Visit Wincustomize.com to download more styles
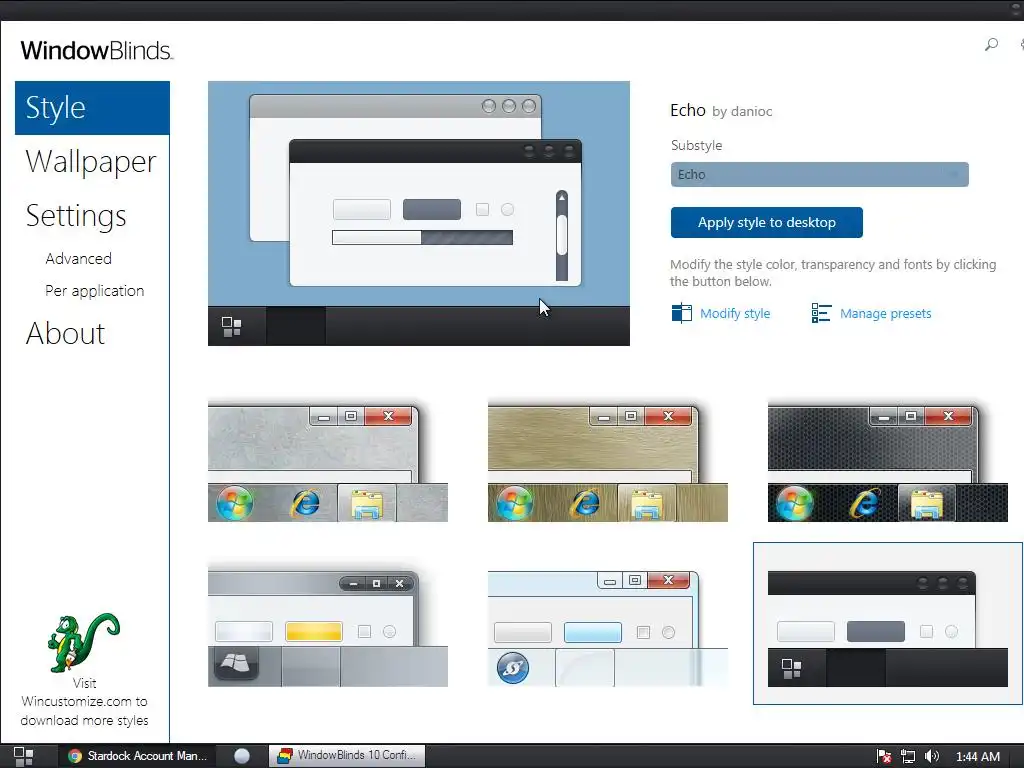This screenshot has width=1024, height=768. pyautogui.click(x=84, y=701)
